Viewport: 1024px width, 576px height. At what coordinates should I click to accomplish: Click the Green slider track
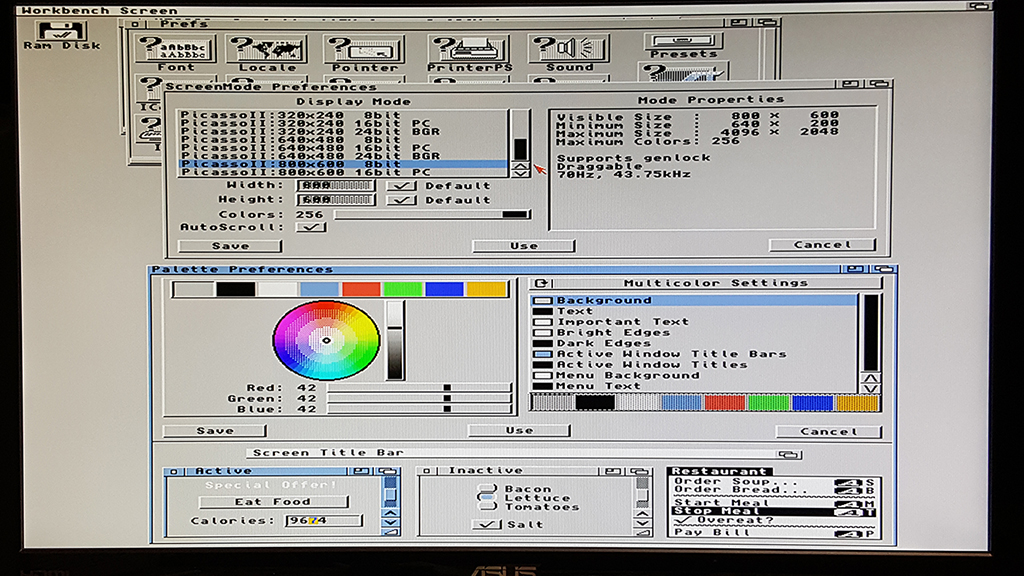tap(419, 398)
